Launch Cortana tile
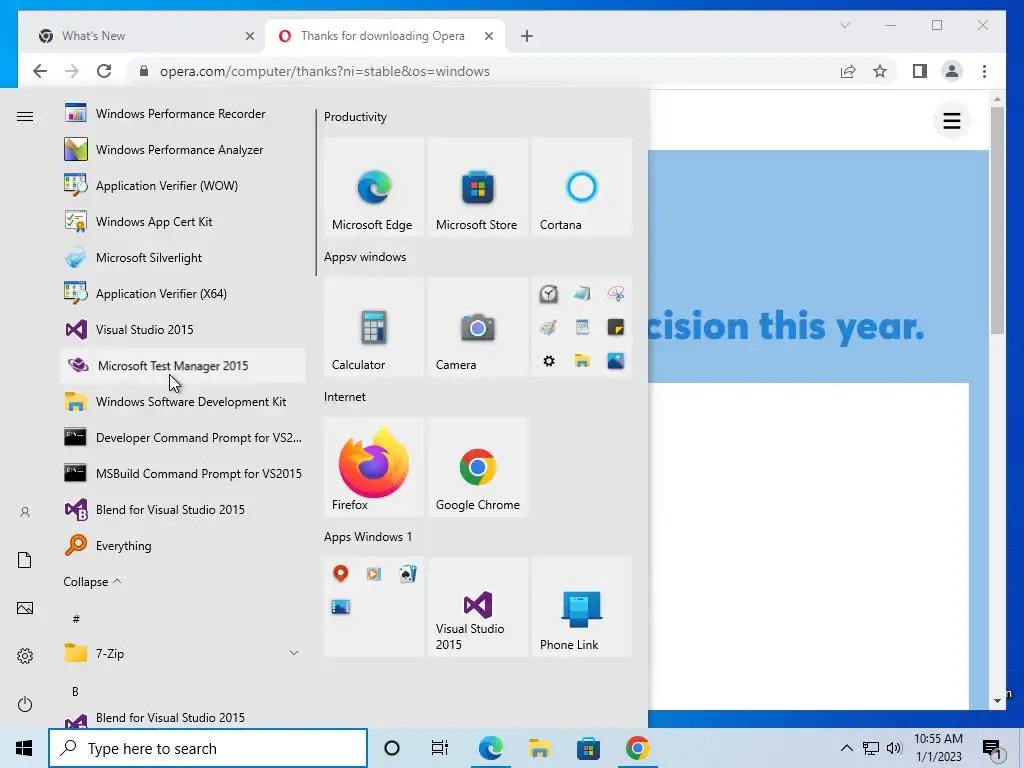Image resolution: width=1024 pixels, height=768 pixels. click(581, 187)
